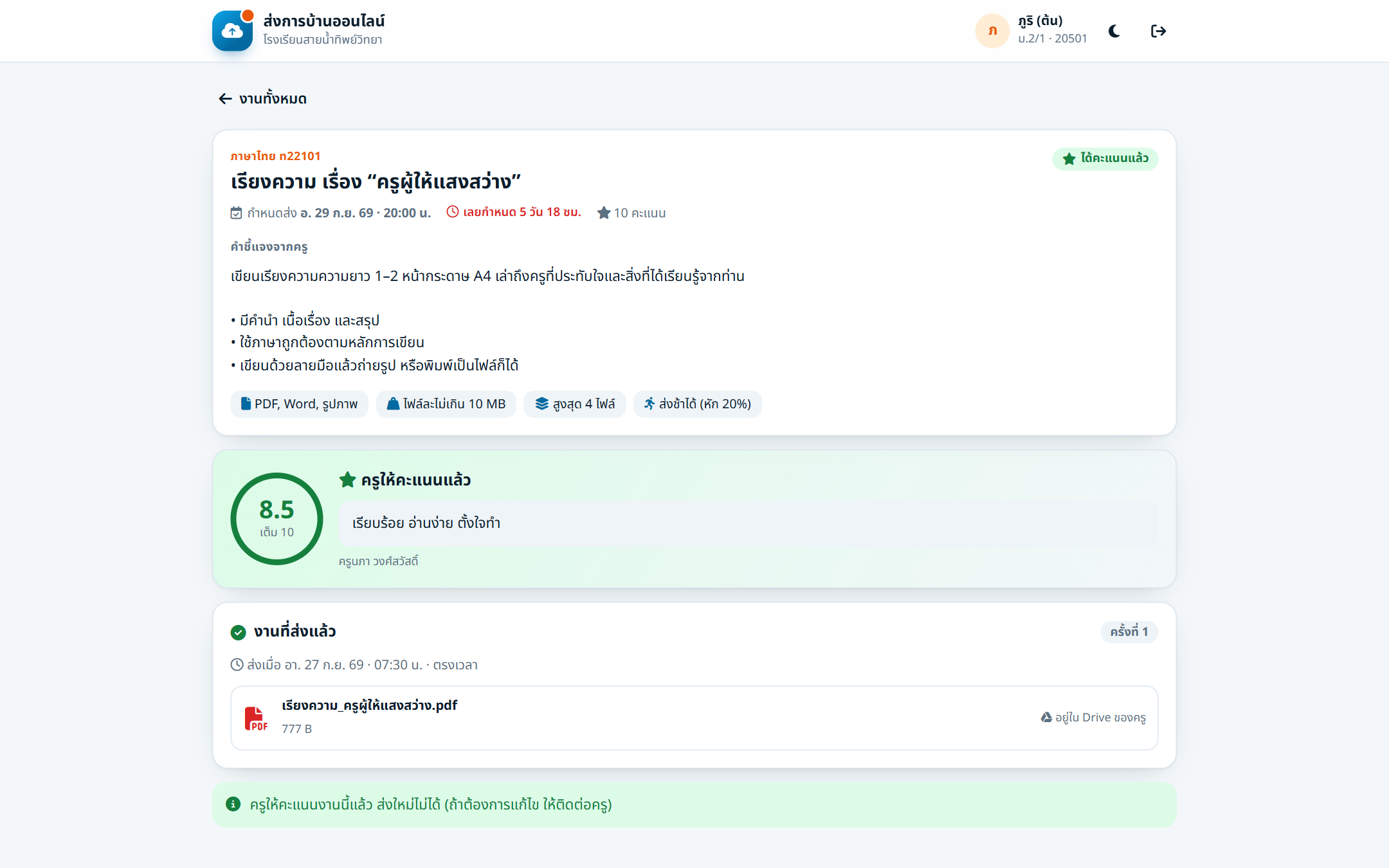1389x868 pixels.
Task: Click info icon in green notice banner
Action: 233,804
